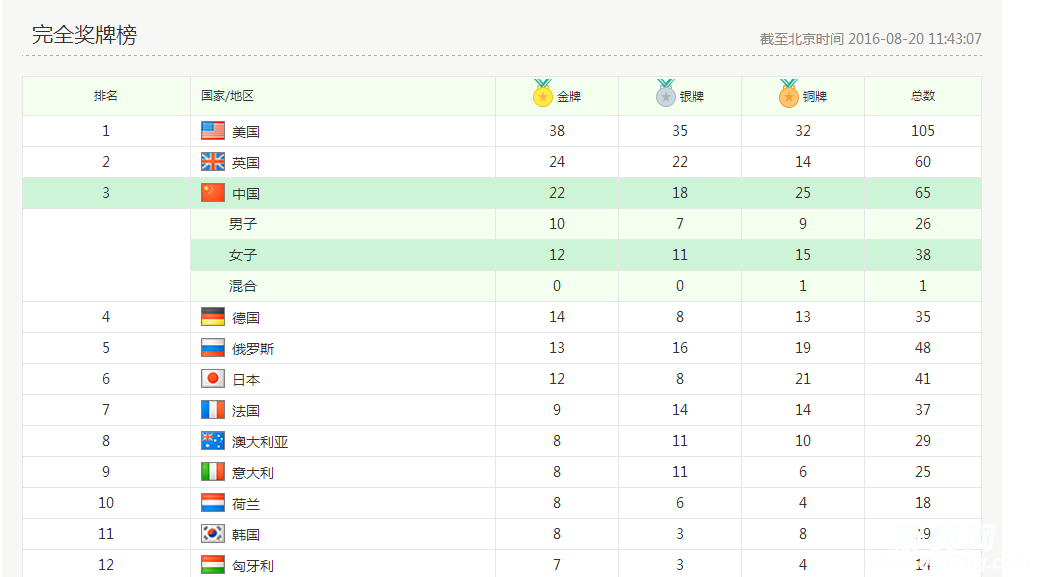Click the gold medal icon in header
The height and width of the screenshot is (577, 1037).
click(542, 95)
